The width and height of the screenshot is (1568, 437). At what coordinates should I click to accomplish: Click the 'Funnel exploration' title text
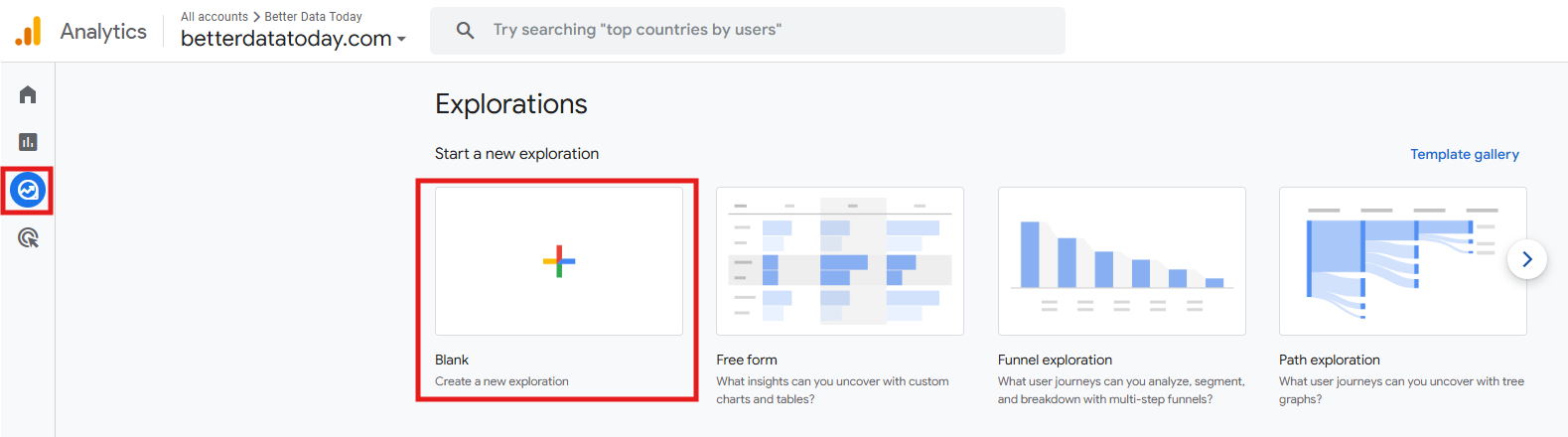pyautogui.click(x=1055, y=360)
